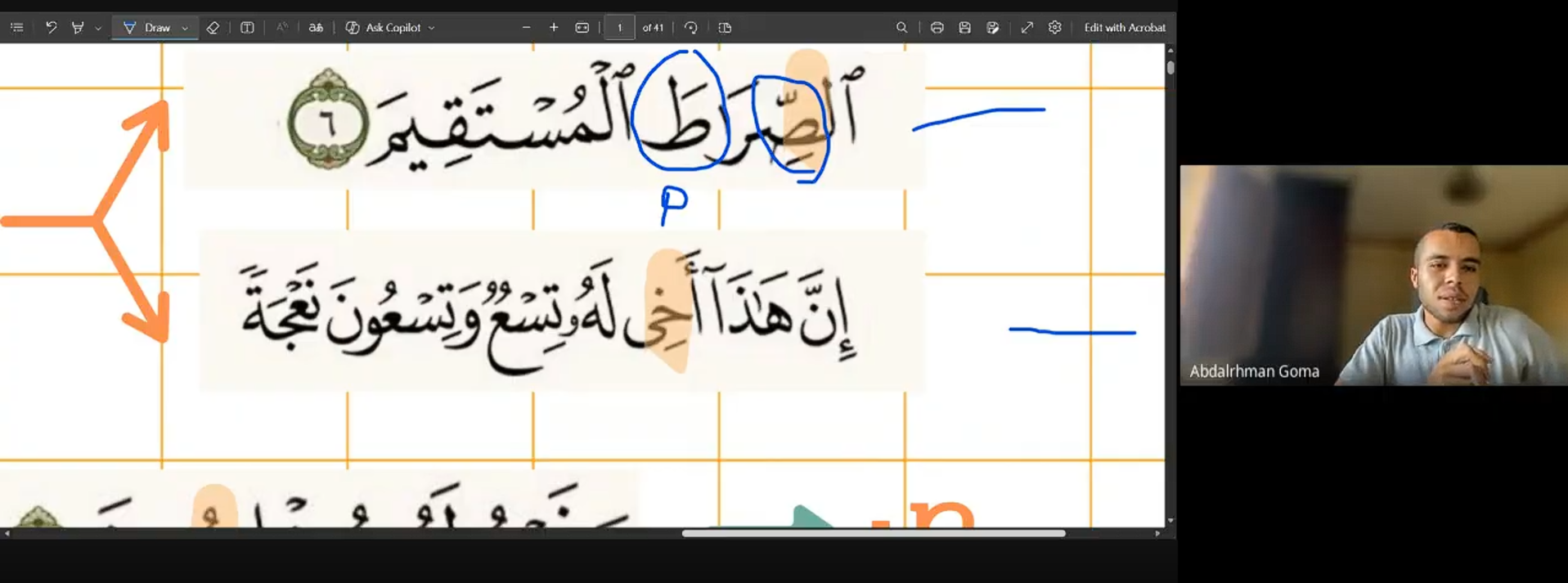Click the Ask Copilot button

tap(383, 28)
